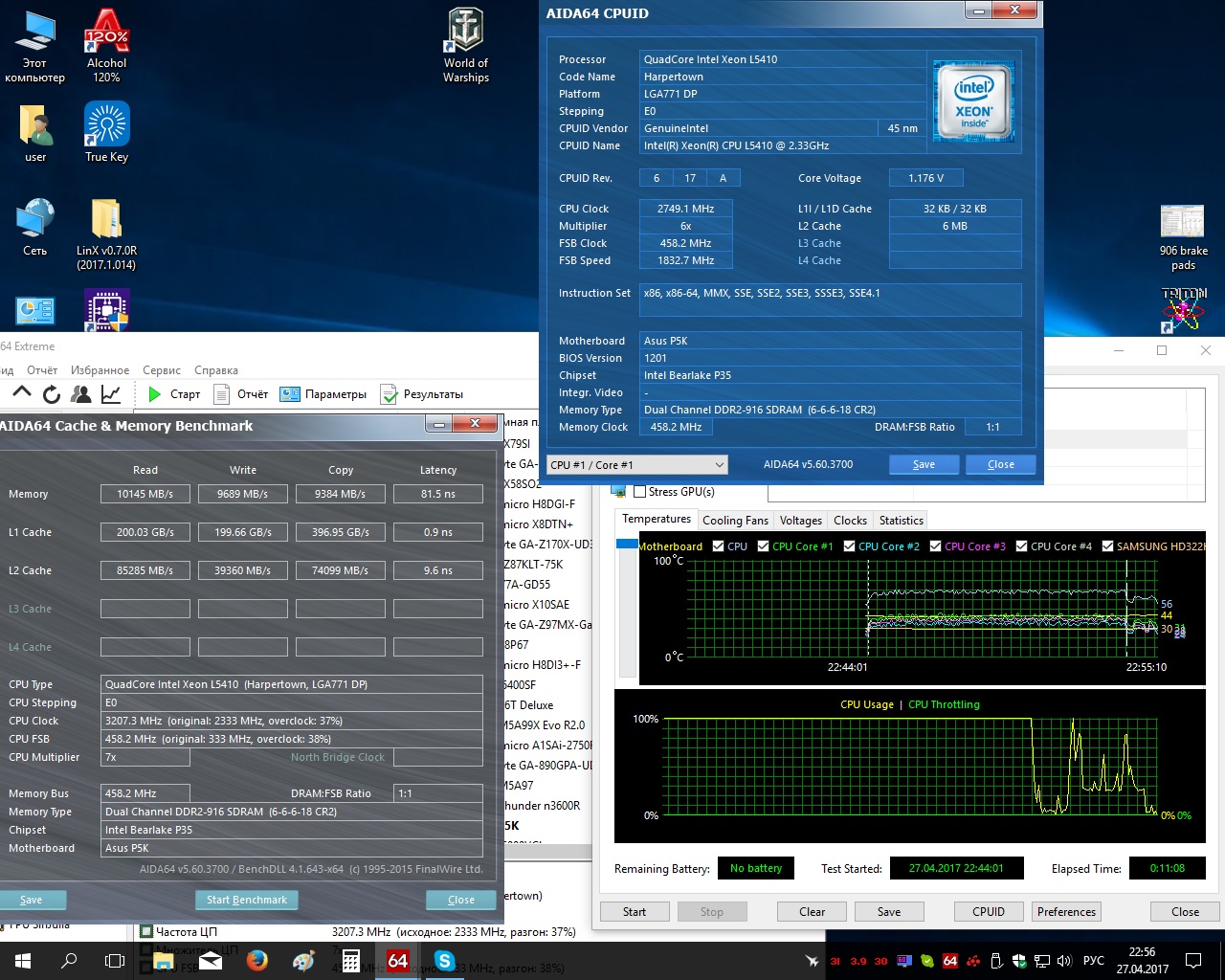The image size is (1225, 980).
Task: Open the True Key desktop icon
Action: [106, 132]
